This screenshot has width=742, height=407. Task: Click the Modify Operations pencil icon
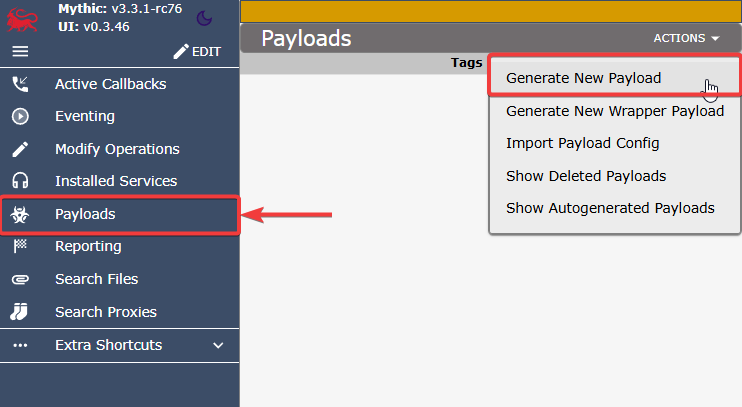[20, 149]
